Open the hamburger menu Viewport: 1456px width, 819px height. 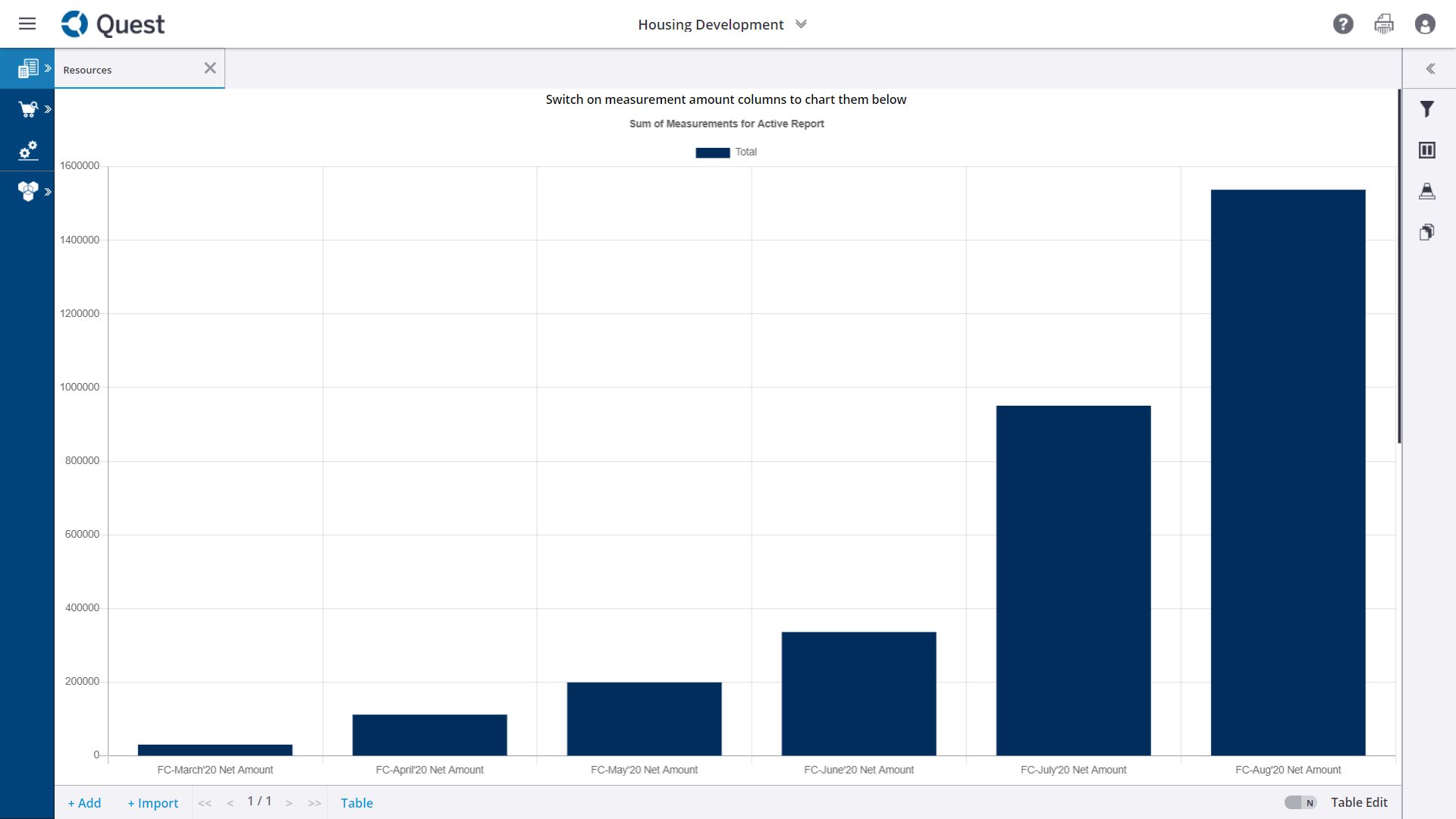[x=27, y=24]
